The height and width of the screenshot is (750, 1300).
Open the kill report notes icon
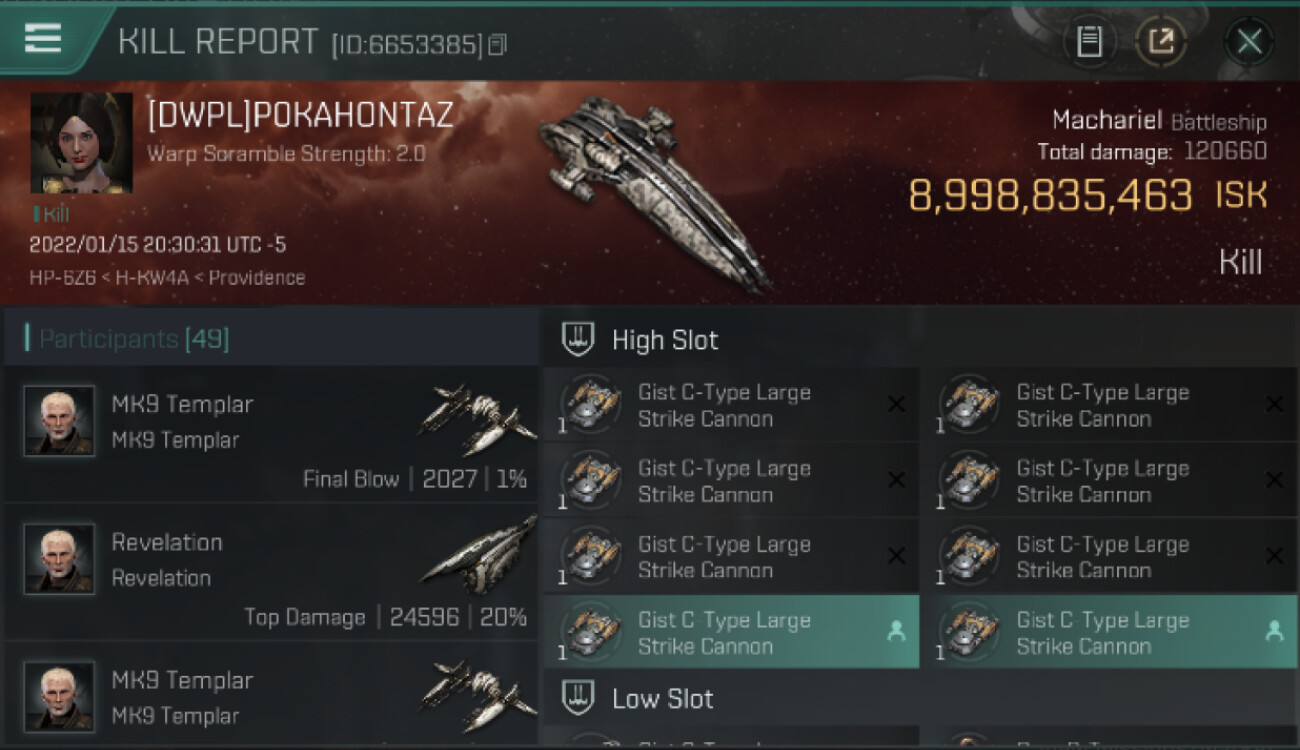tap(1089, 41)
